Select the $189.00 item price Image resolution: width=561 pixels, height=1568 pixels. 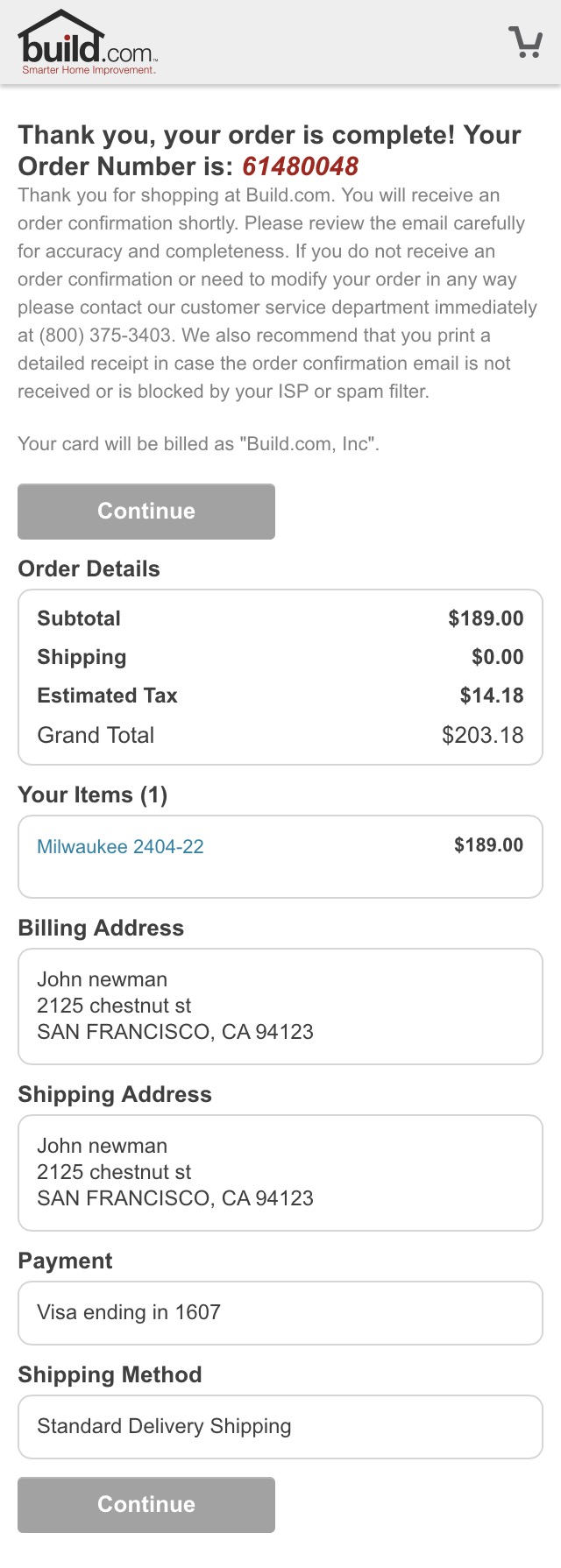pos(487,845)
